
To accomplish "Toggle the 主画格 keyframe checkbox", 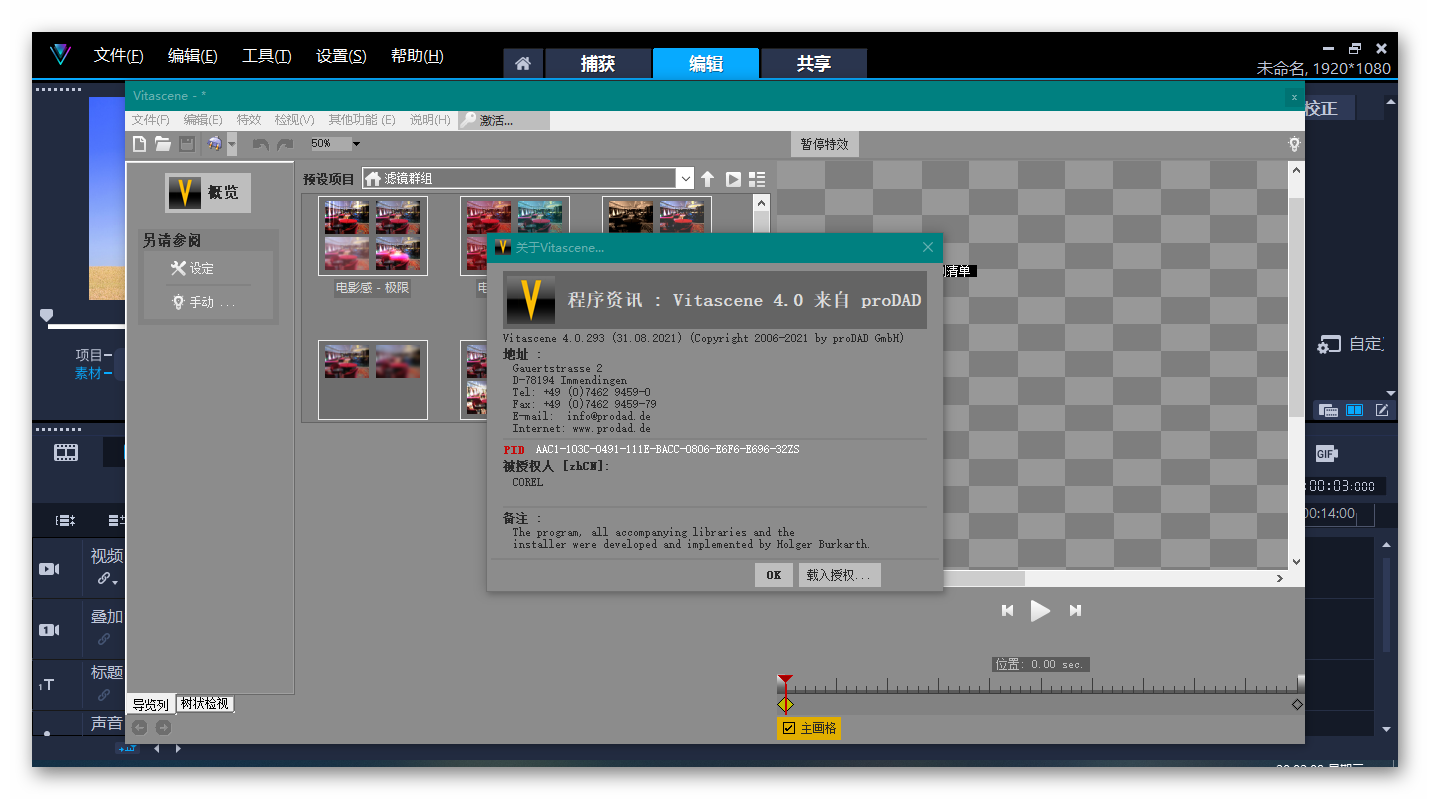I will point(789,728).
